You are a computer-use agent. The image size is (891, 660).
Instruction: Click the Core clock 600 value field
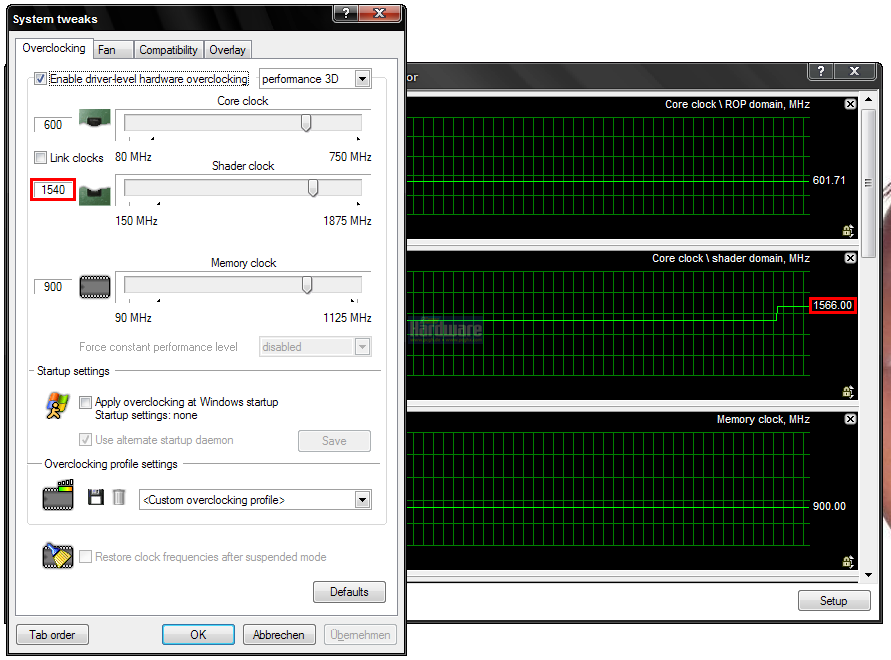53,124
